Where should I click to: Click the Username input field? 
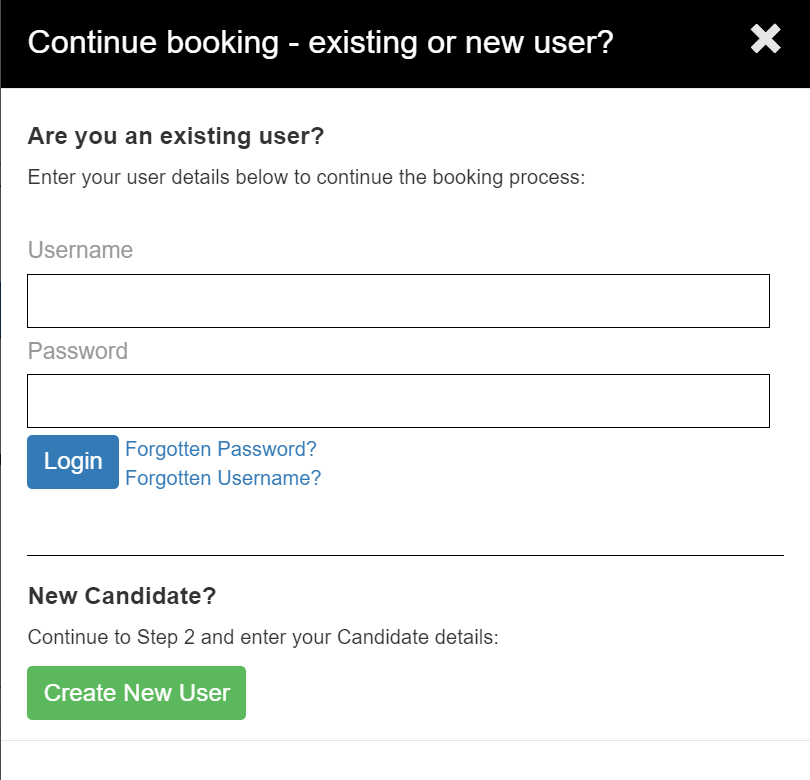click(x=398, y=301)
